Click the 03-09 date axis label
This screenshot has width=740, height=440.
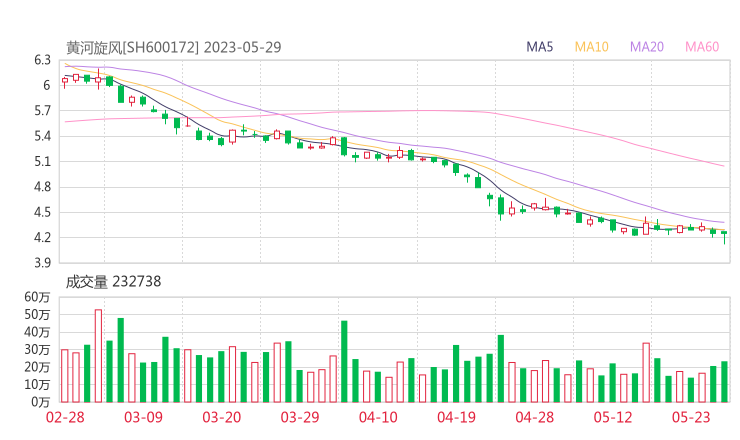[x=143, y=417]
